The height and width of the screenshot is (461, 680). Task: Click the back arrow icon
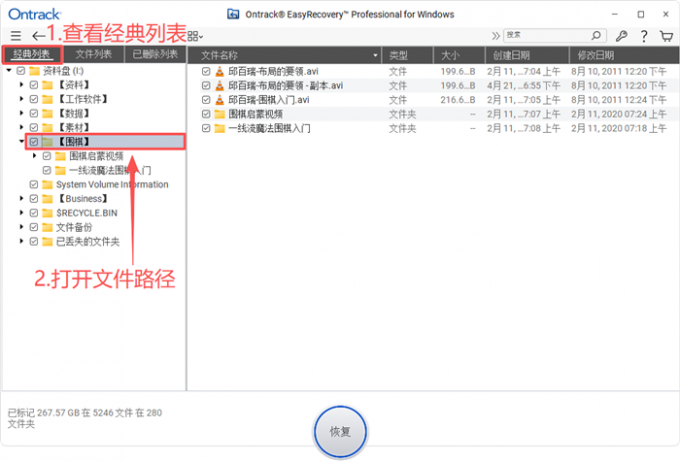[38, 36]
